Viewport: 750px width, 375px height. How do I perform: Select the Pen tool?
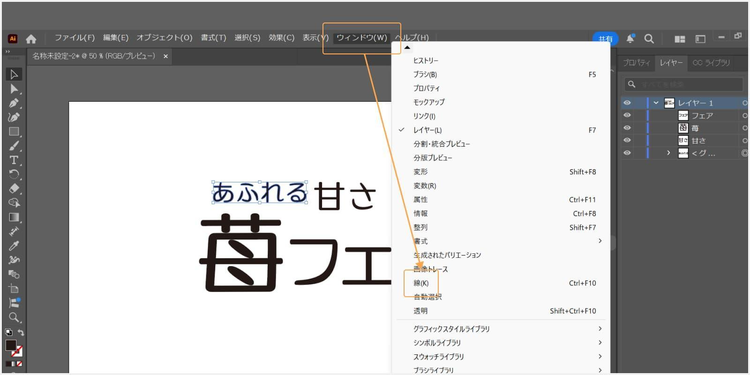[14, 103]
